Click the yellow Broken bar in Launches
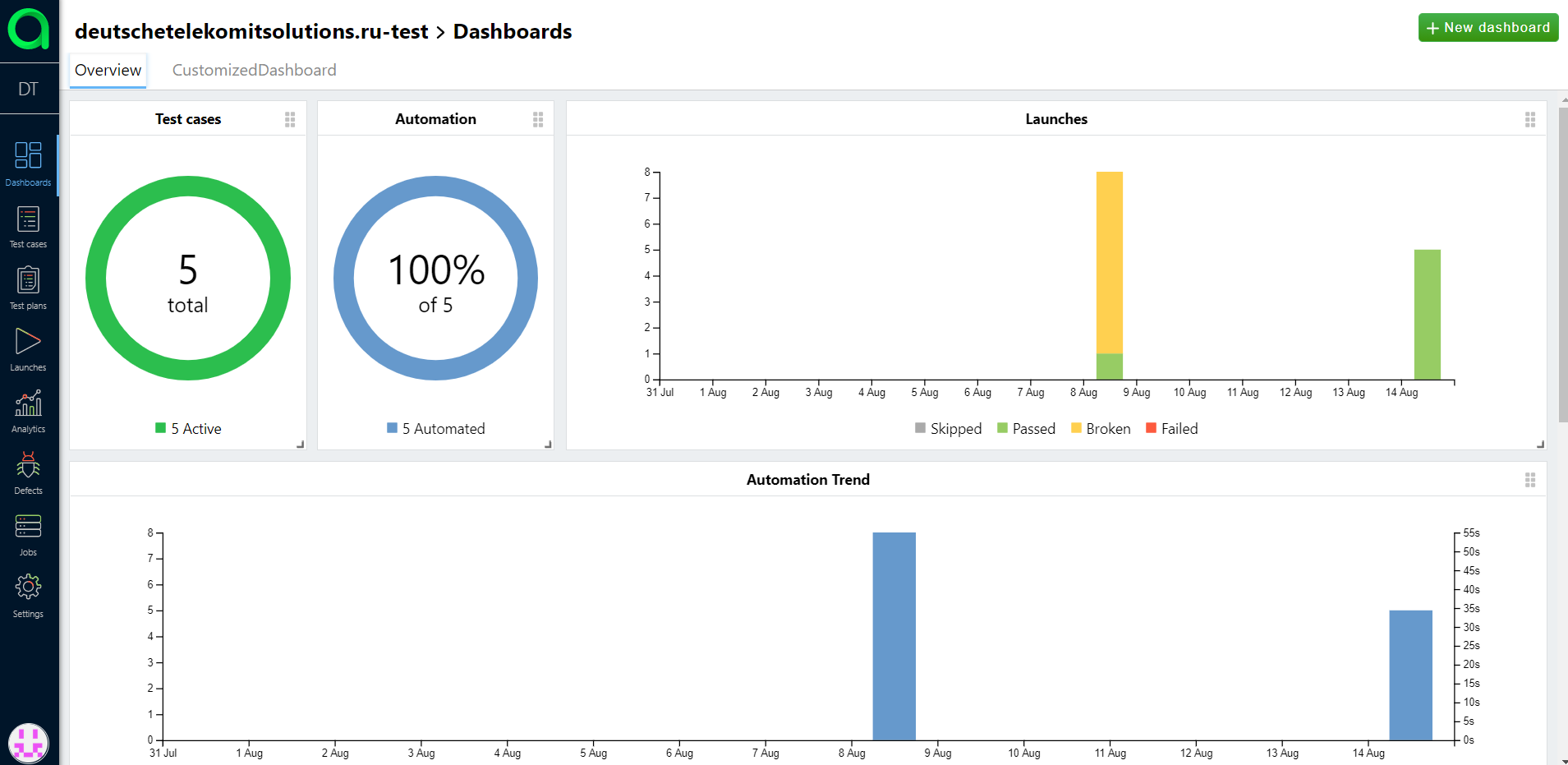This screenshot has width=1568, height=765. coord(1110,263)
